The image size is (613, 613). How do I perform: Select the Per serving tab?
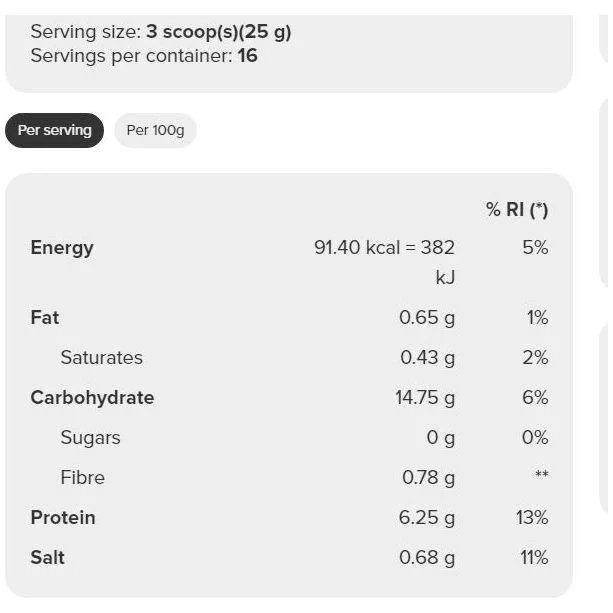(x=54, y=131)
